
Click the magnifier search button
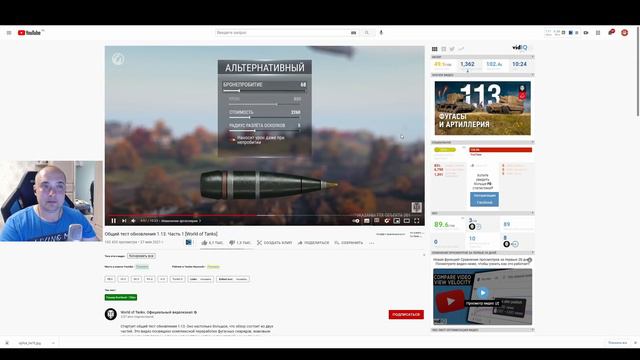367,33
